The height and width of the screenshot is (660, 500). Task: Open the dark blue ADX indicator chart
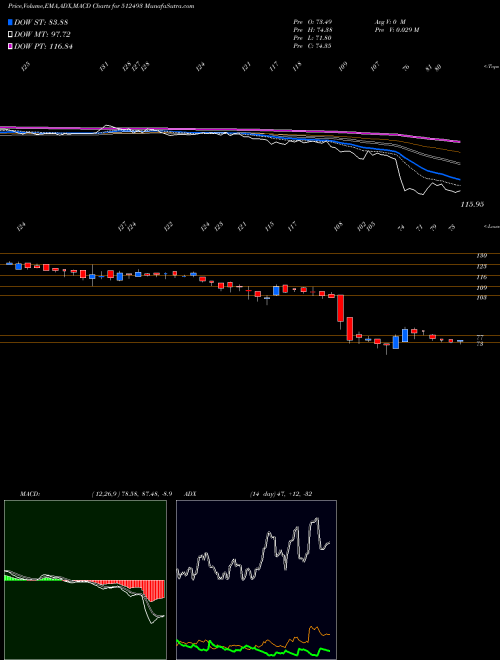pyautogui.click(x=256, y=580)
